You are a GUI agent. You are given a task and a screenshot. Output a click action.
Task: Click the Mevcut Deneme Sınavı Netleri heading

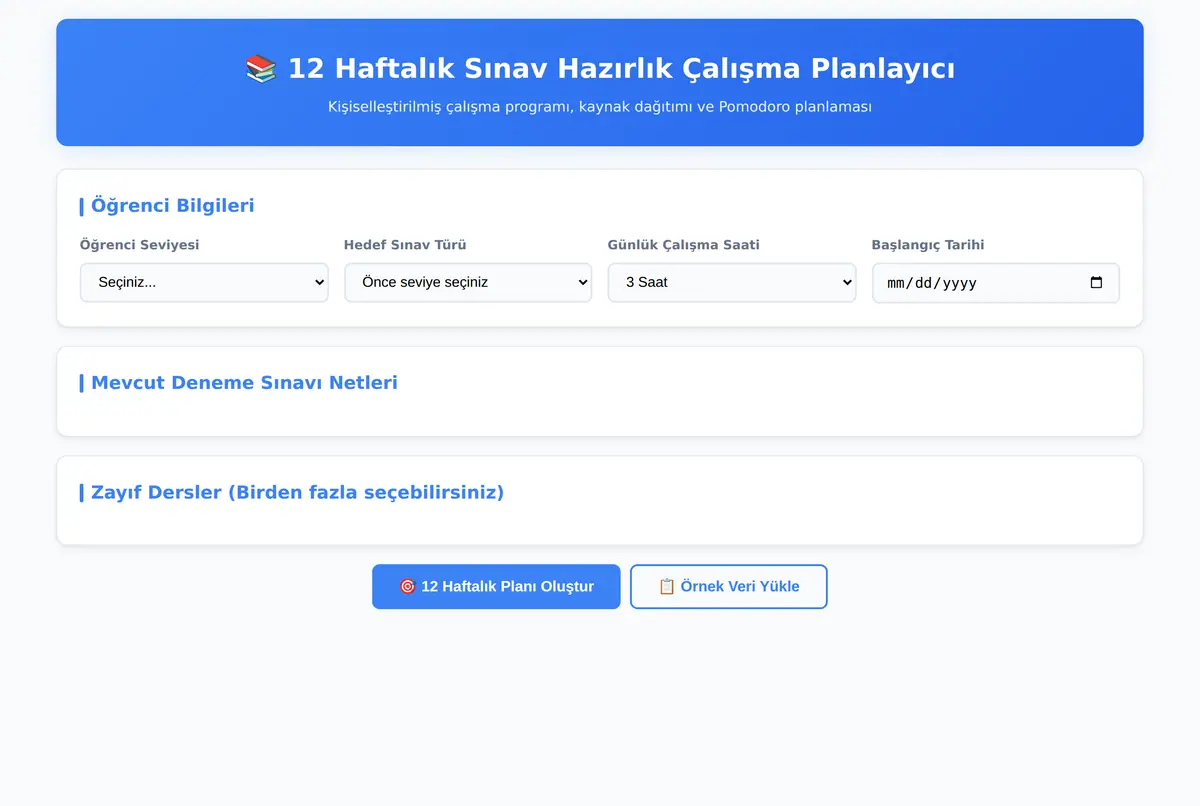(x=244, y=383)
